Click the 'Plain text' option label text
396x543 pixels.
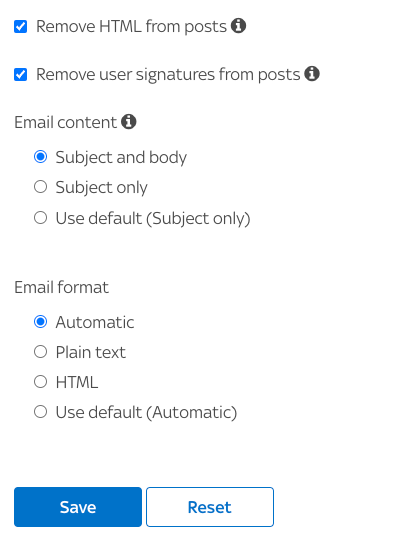point(91,352)
